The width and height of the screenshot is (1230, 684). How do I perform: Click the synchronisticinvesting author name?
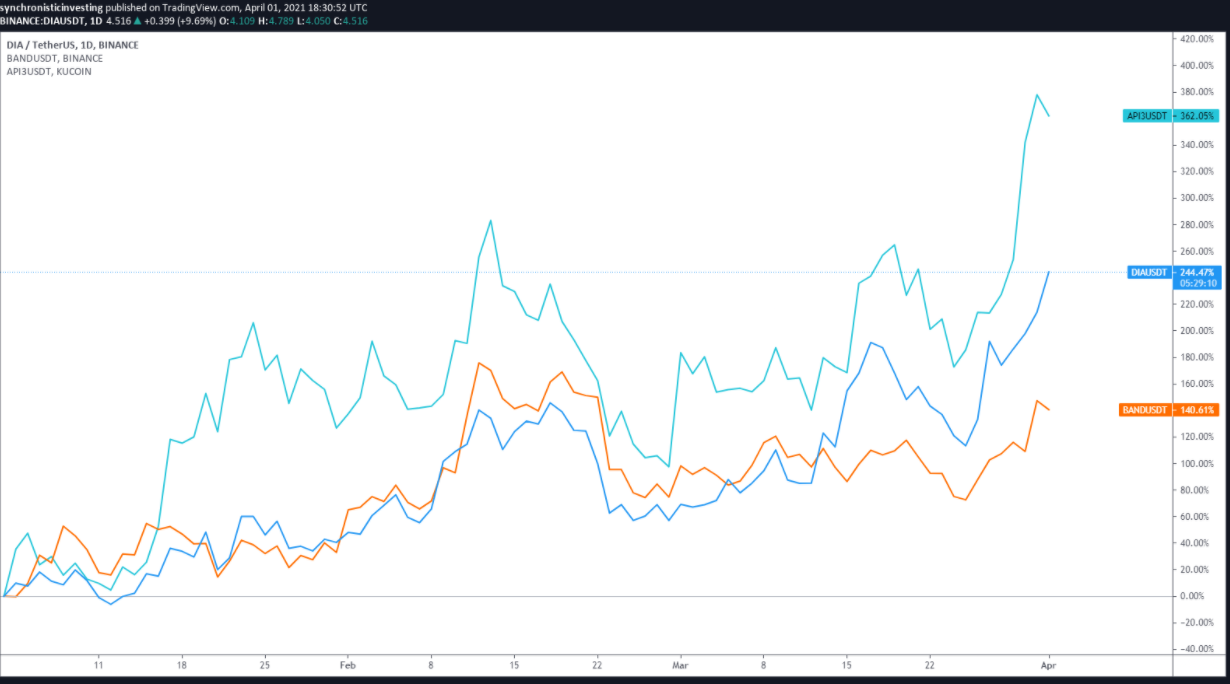52,6
